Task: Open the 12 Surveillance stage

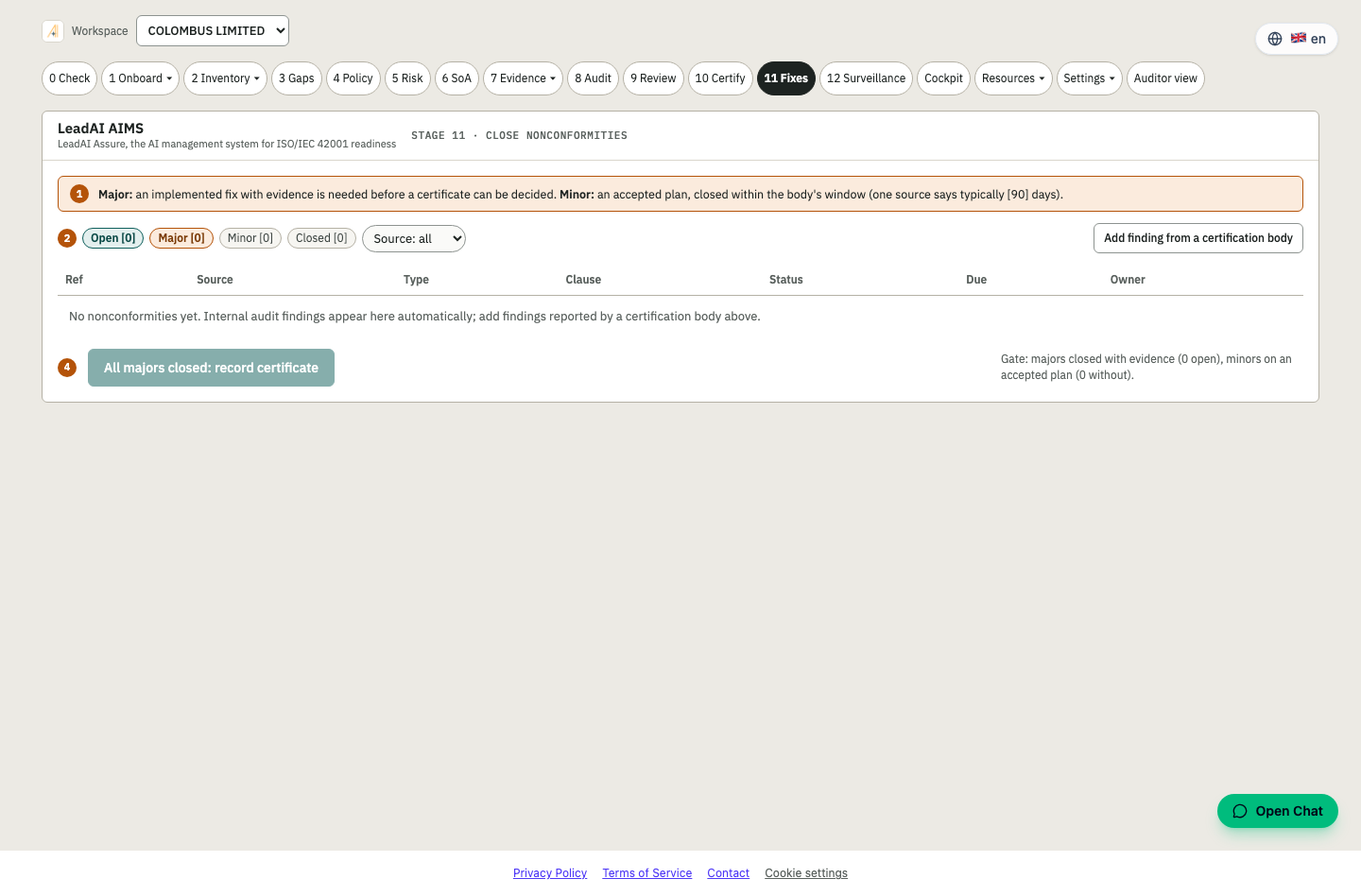Action: click(866, 78)
